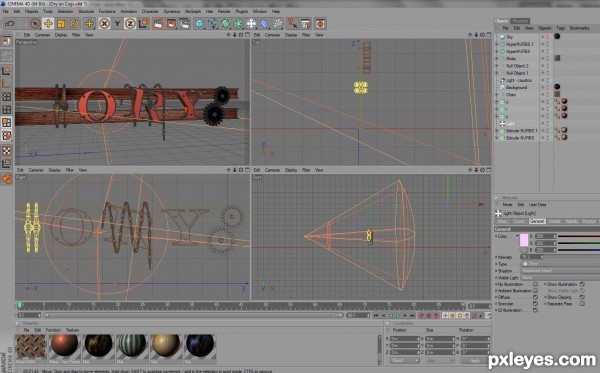
Task: Open Cameras menu of Perspective viewport
Action: 42,35
